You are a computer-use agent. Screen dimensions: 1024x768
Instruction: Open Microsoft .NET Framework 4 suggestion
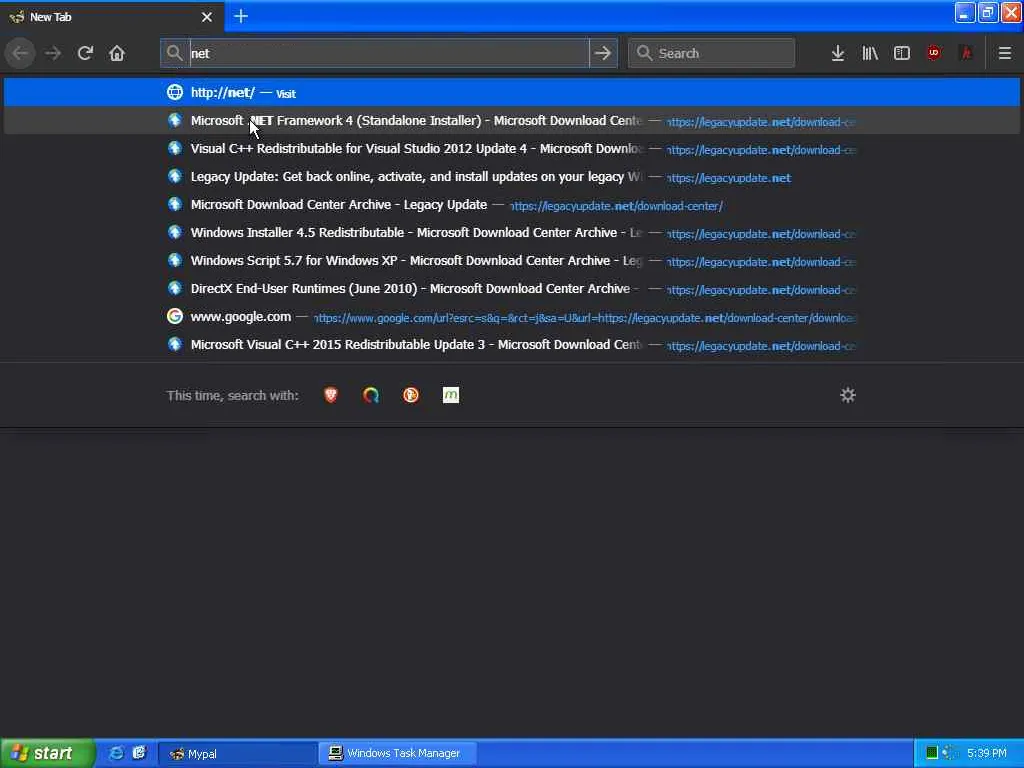coord(511,120)
